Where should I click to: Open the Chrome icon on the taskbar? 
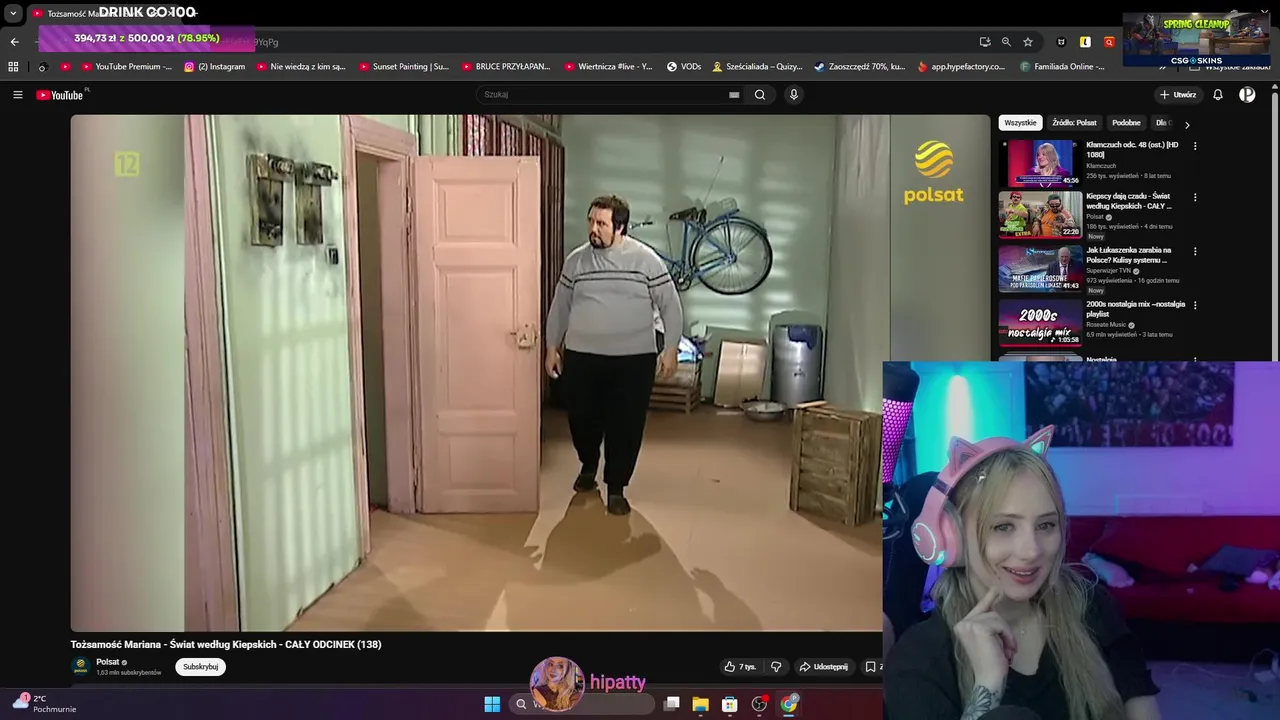tap(789, 704)
